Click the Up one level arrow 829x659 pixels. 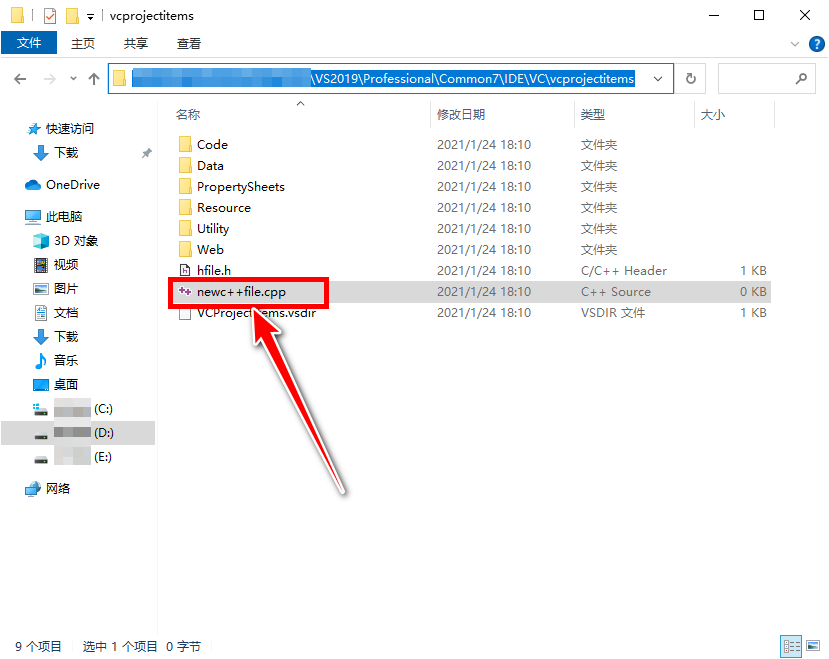94,79
